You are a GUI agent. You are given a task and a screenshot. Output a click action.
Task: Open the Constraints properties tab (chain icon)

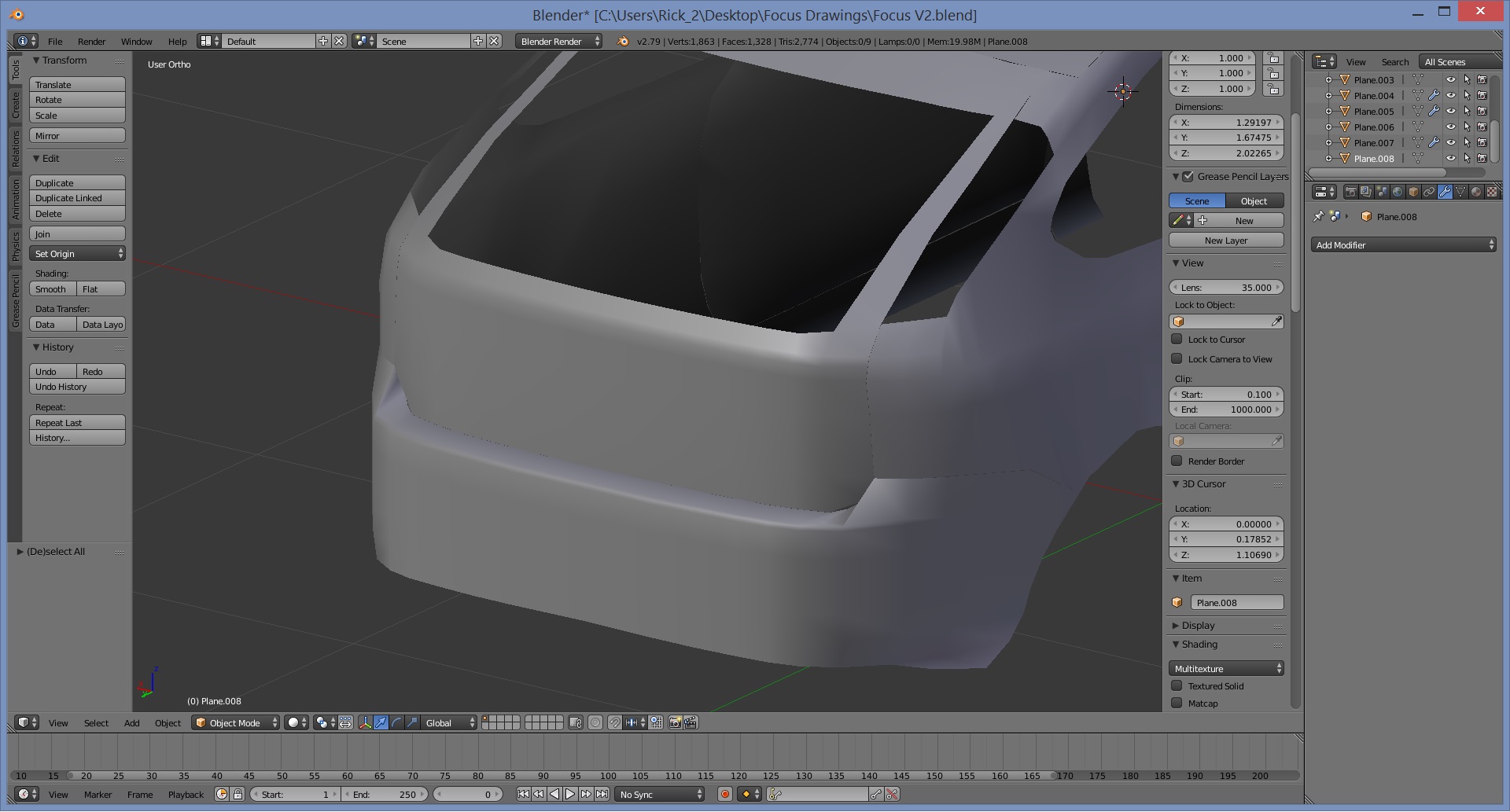coord(1429,192)
